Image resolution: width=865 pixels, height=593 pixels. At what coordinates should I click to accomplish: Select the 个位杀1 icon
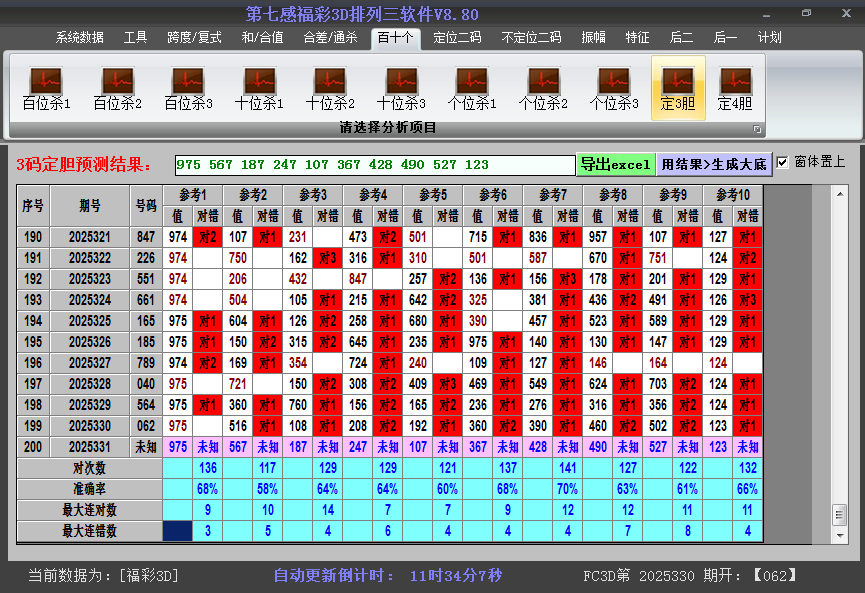(472, 80)
